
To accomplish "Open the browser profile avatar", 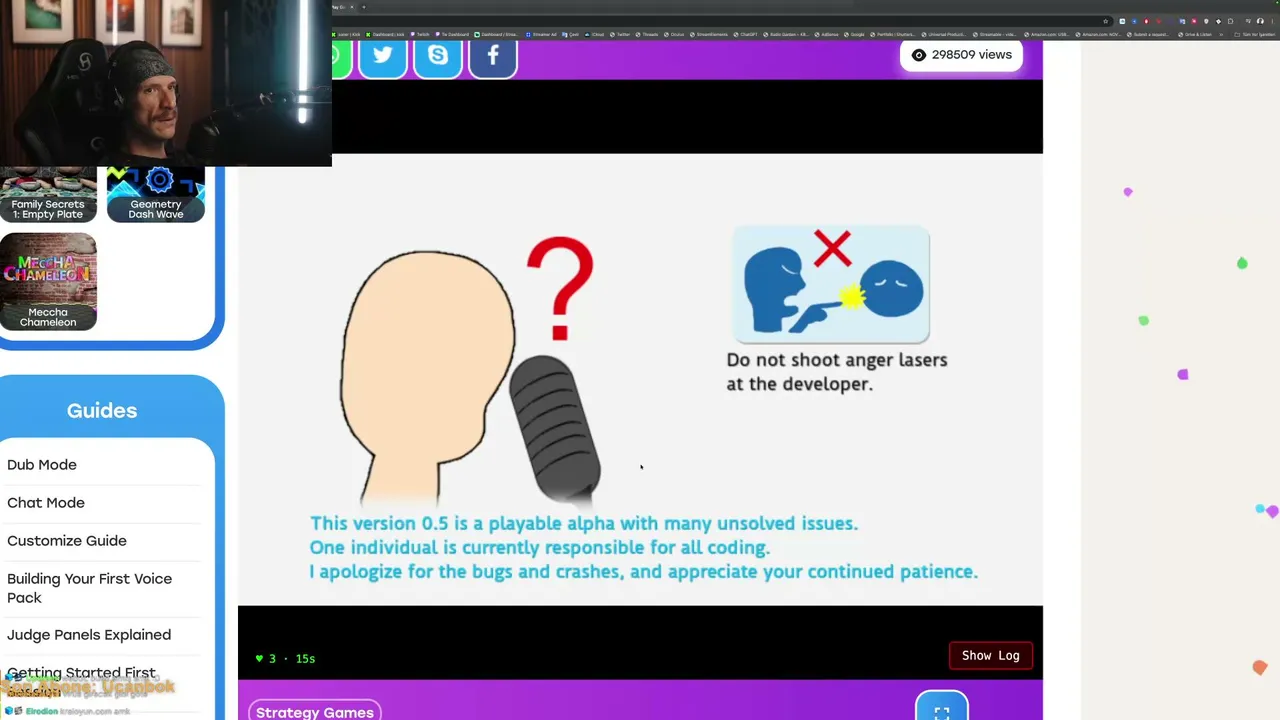I will [x=1260, y=21].
